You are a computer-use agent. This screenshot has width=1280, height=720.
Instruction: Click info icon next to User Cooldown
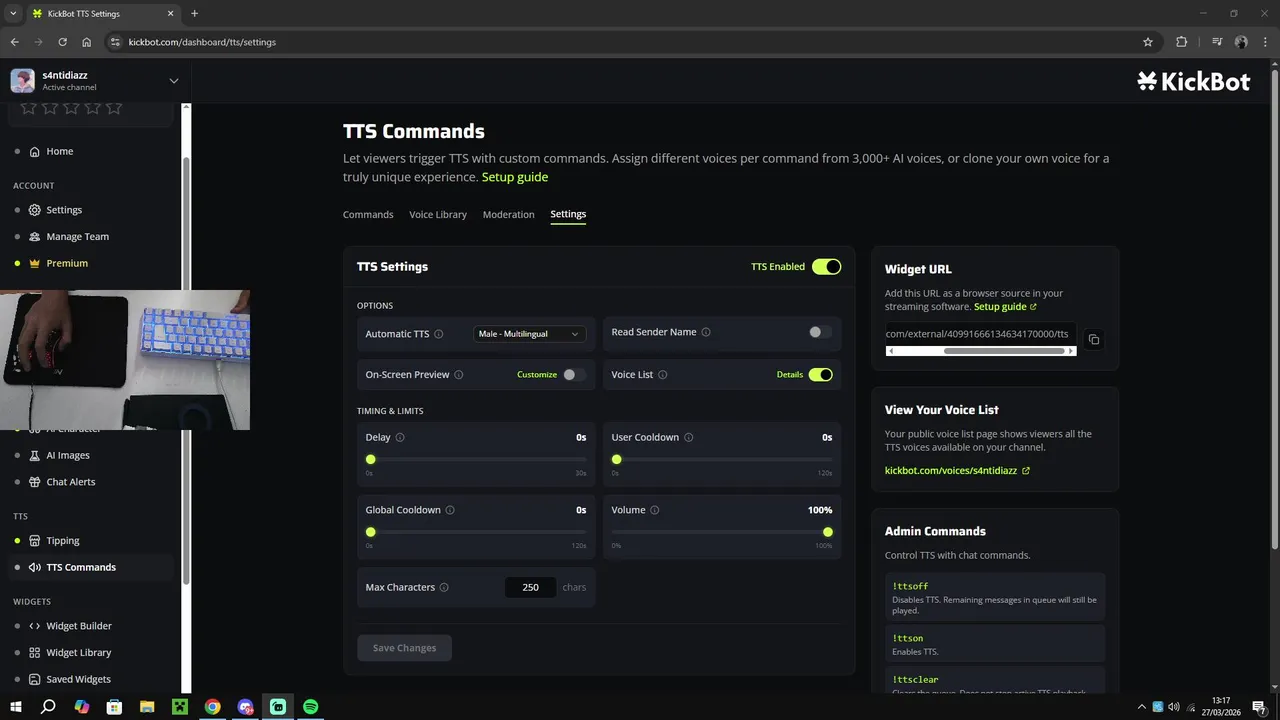(x=689, y=437)
